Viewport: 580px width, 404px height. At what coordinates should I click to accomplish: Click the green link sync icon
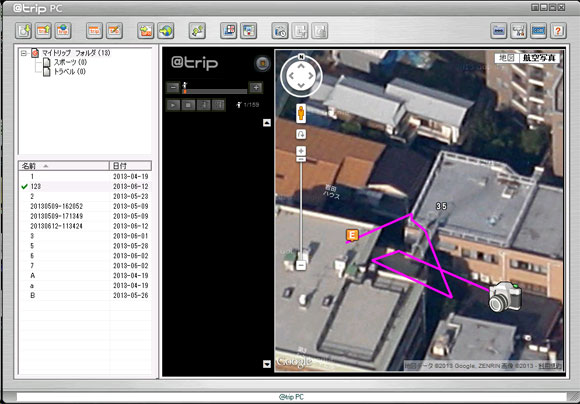(x=197, y=31)
